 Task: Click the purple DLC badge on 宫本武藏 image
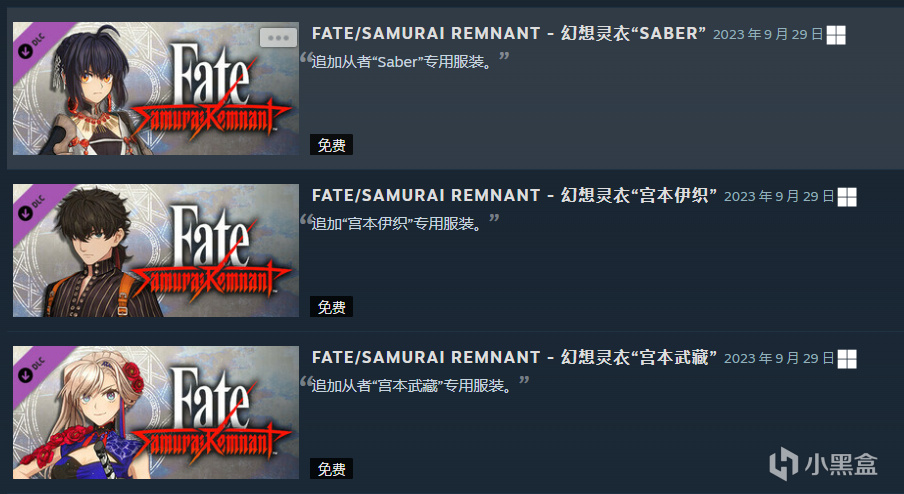[x=35, y=368]
